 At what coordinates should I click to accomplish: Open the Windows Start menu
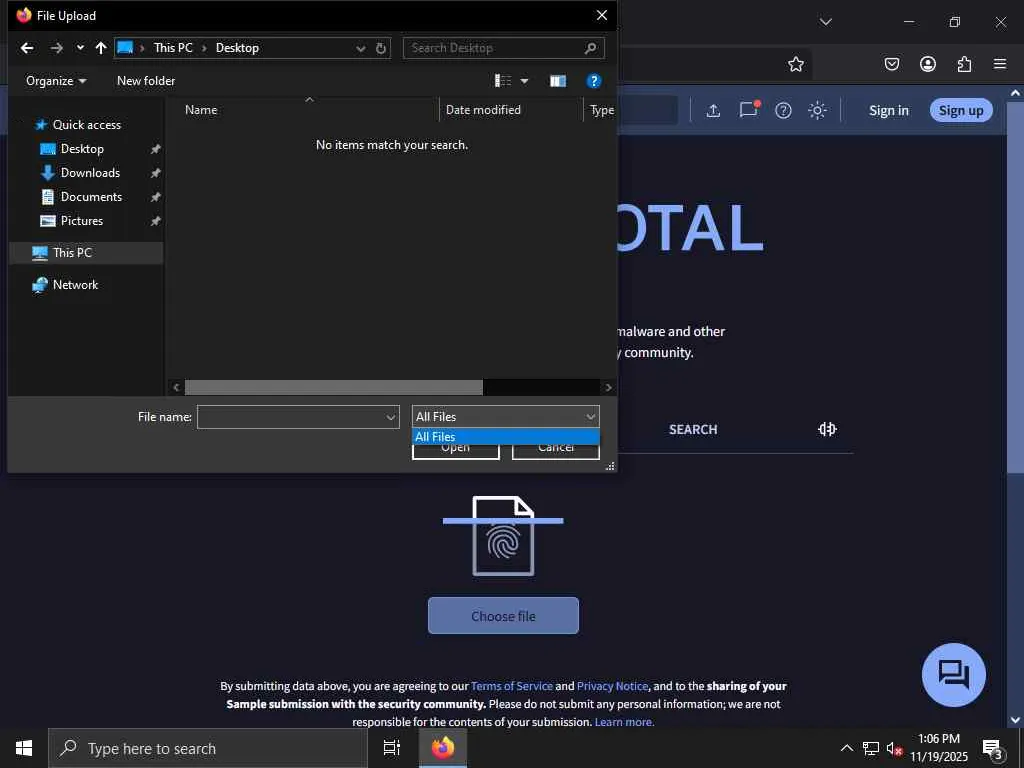click(24, 748)
